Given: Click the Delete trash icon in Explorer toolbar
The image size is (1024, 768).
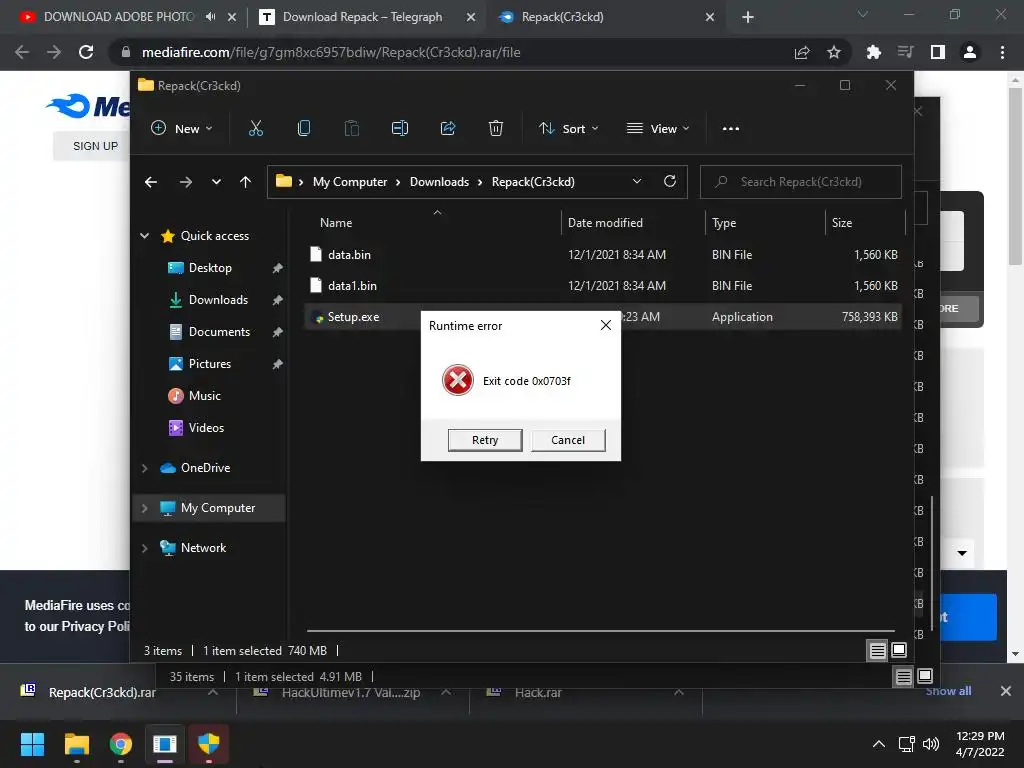Looking at the screenshot, I should click(496, 129).
